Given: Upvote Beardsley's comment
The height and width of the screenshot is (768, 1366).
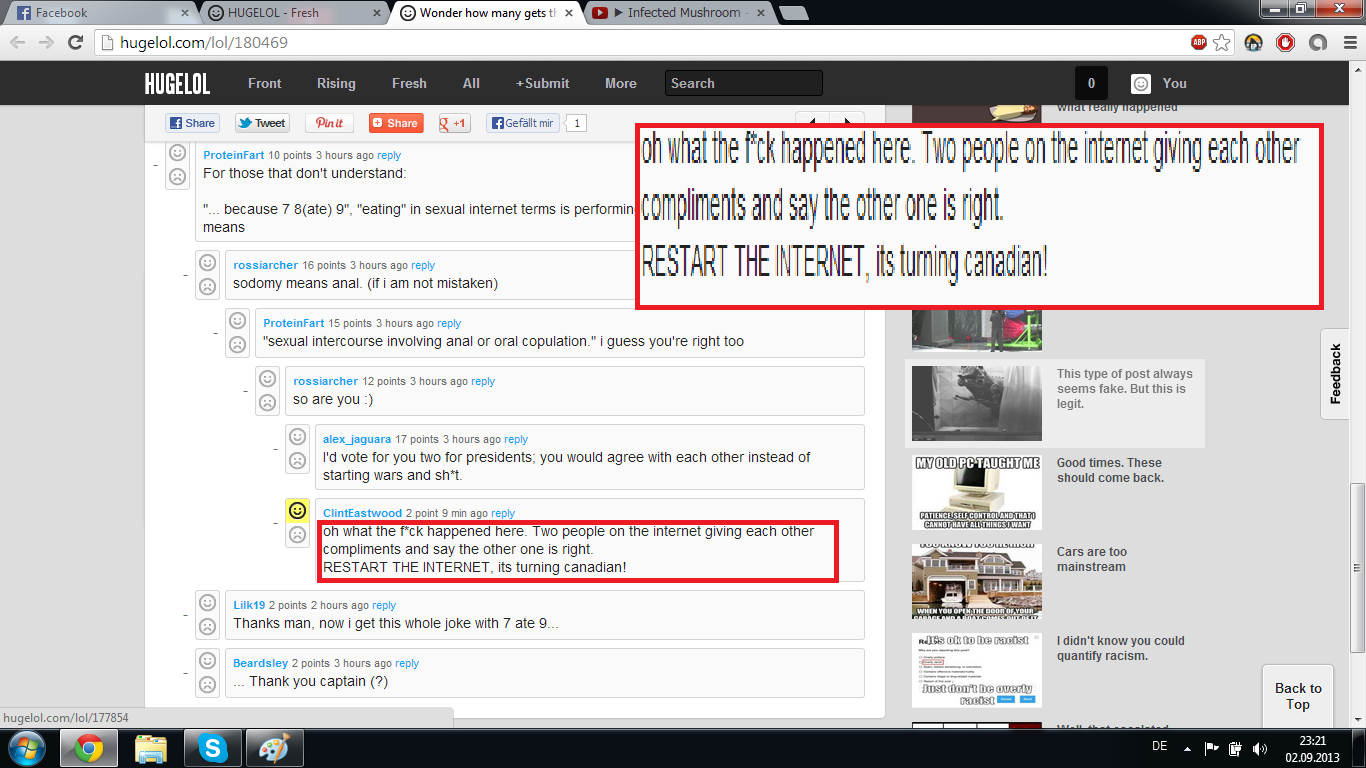Looking at the screenshot, I should click(x=207, y=661).
